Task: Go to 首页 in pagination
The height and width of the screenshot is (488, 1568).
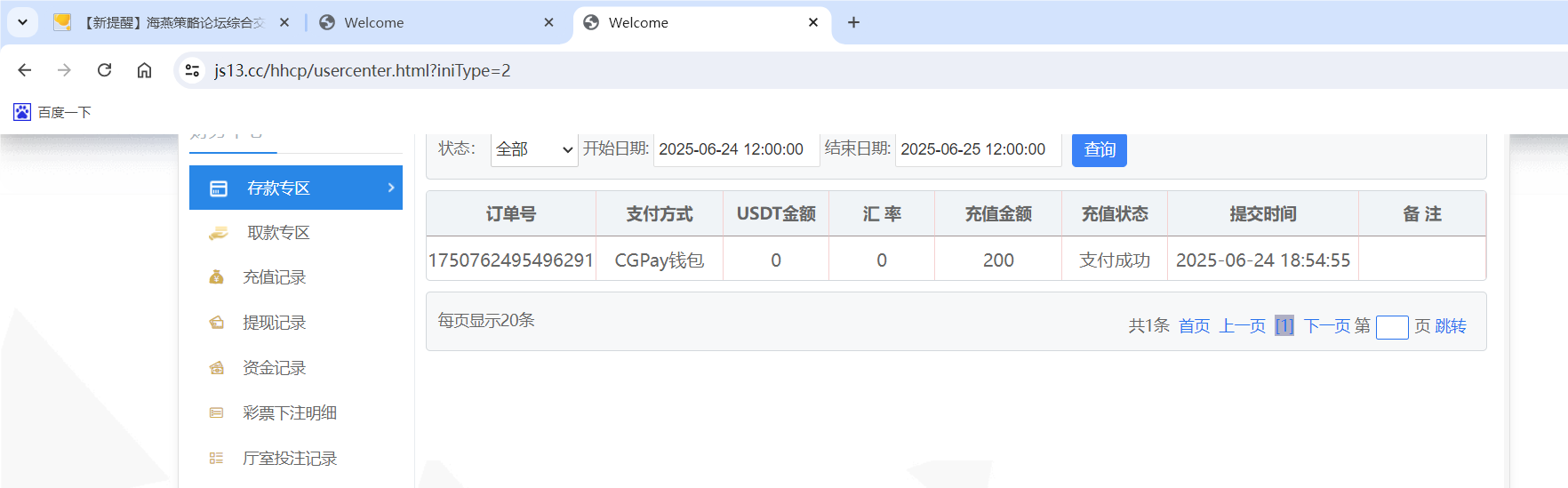Action: click(x=1194, y=326)
